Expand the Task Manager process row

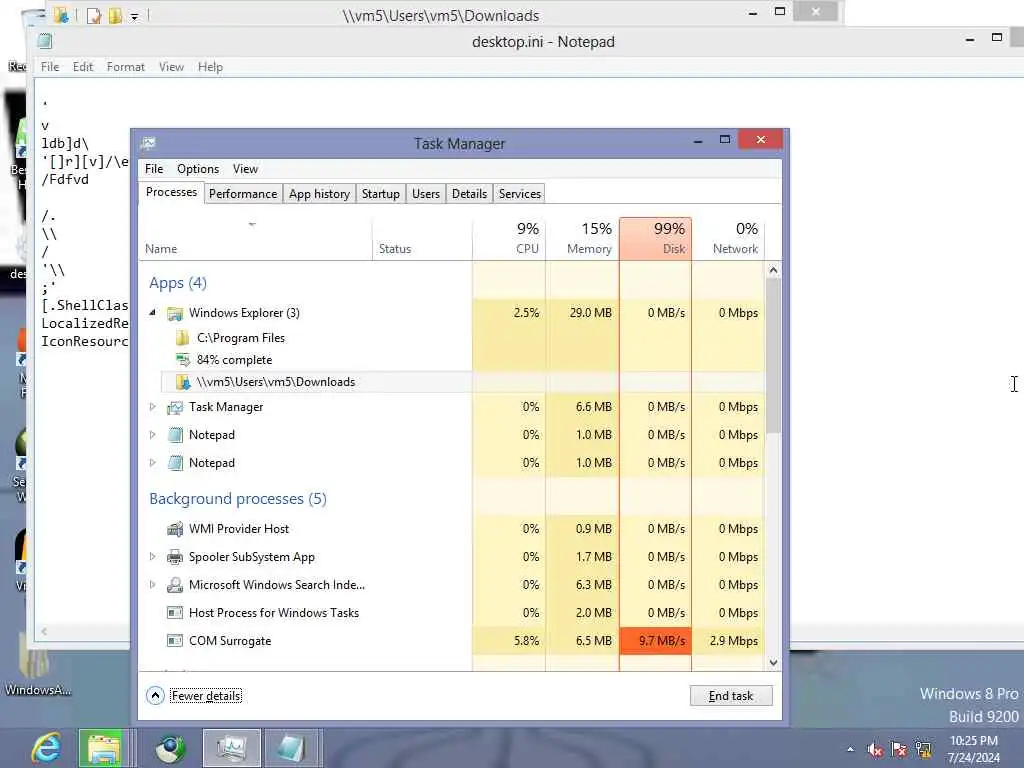(152, 407)
